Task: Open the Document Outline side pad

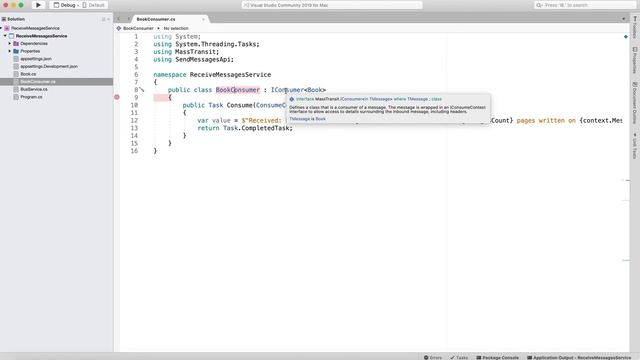Action: click(x=635, y=103)
